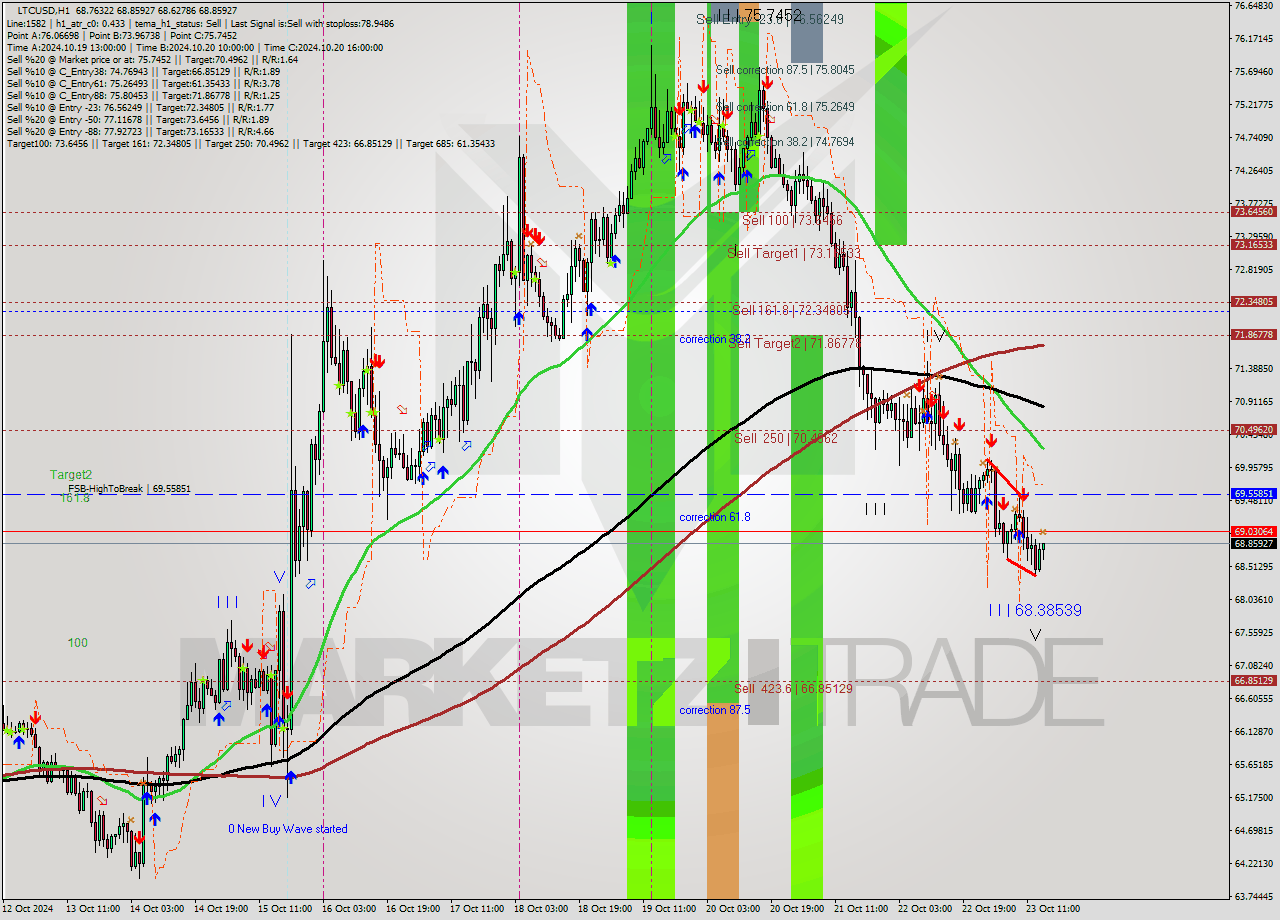Click the '21 Oct 11:00' time axis label
The width and height of the screenshot is (1280, 920).
coord(861,909)
